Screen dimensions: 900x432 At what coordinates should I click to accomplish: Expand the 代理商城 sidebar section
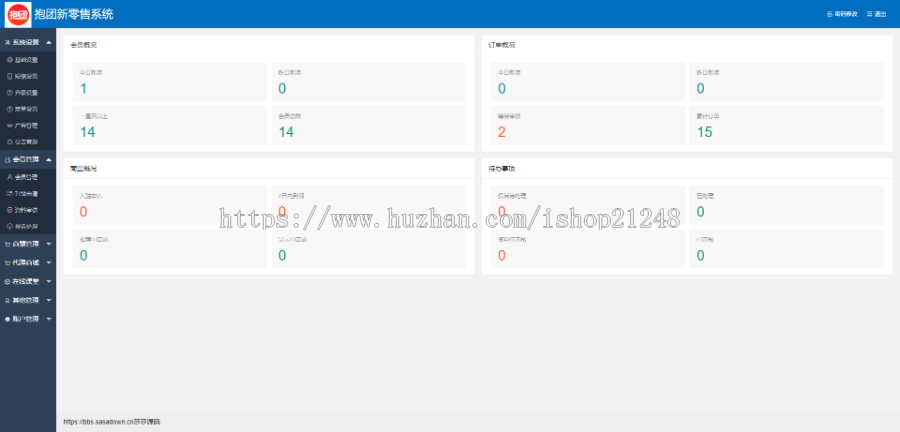coord(28,261)
